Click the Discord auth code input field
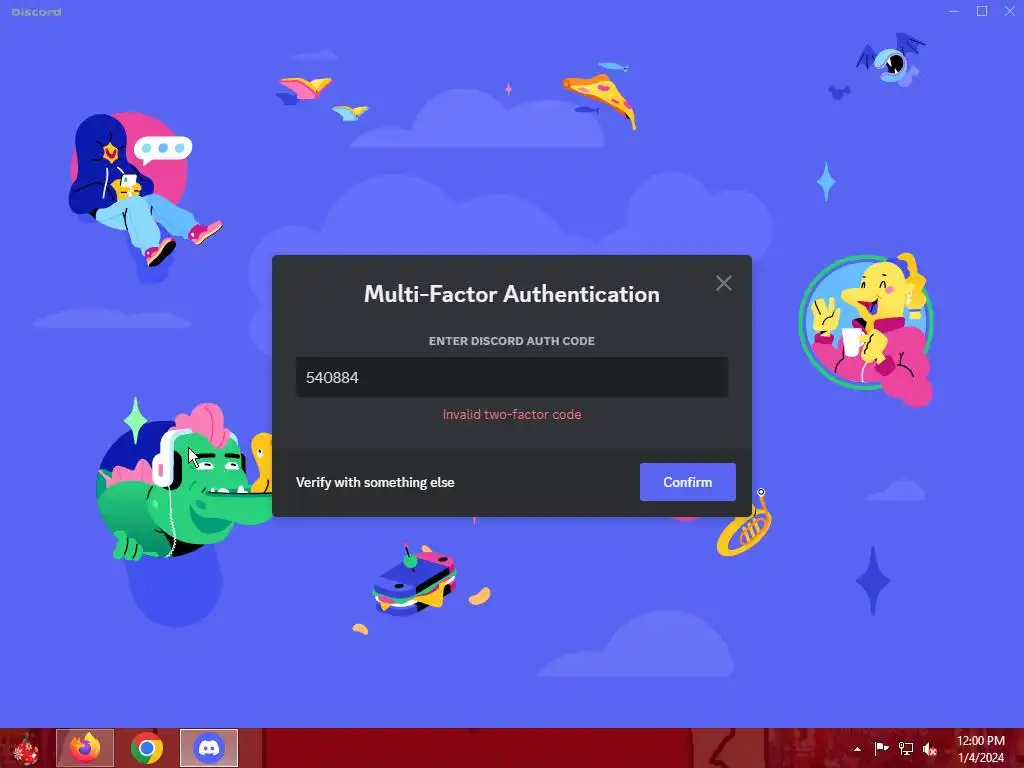The width and height of the screenshot is (1024, 768). click(x=512, y=377)
